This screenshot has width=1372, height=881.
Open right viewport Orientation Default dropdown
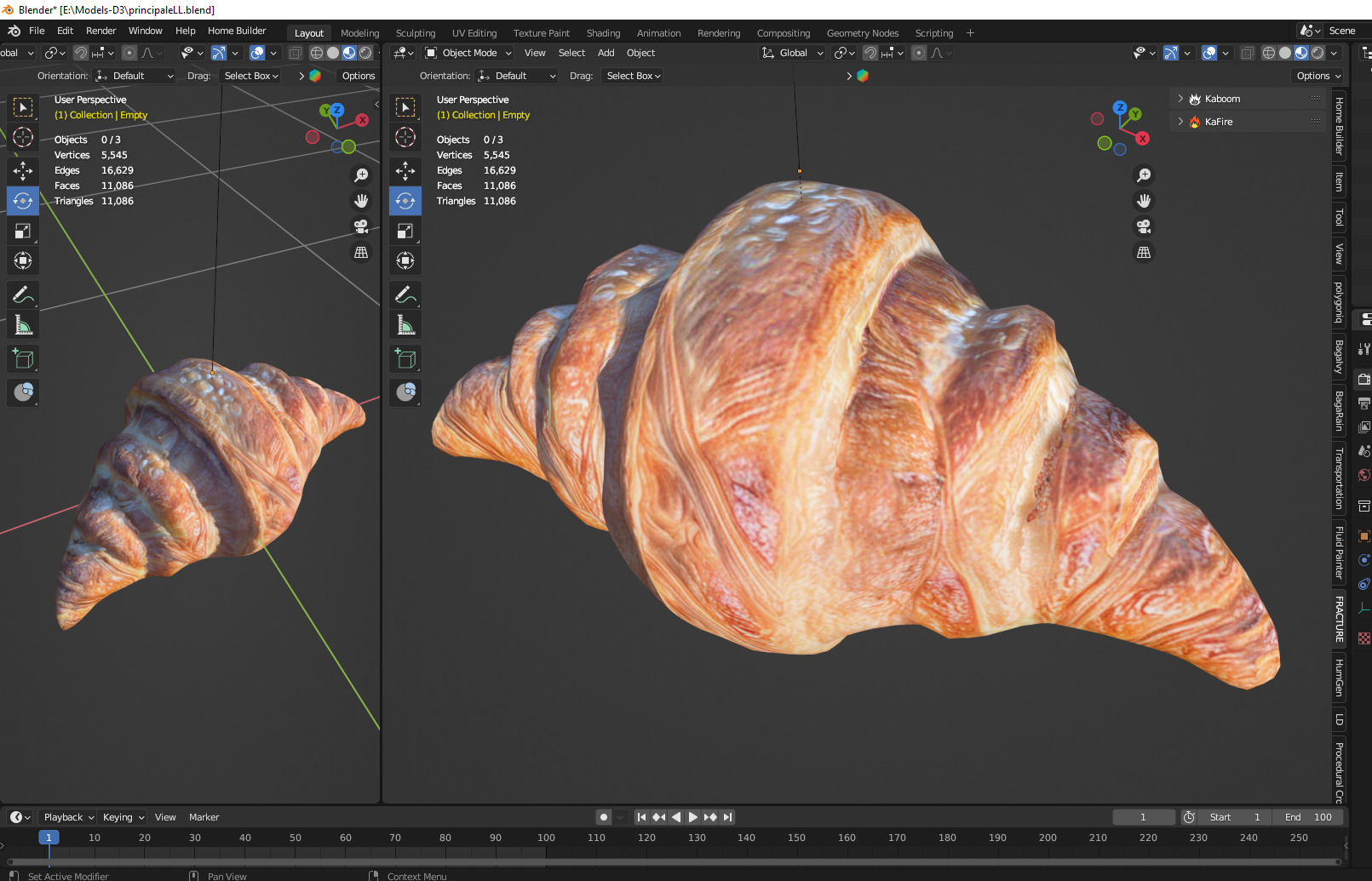517,76
